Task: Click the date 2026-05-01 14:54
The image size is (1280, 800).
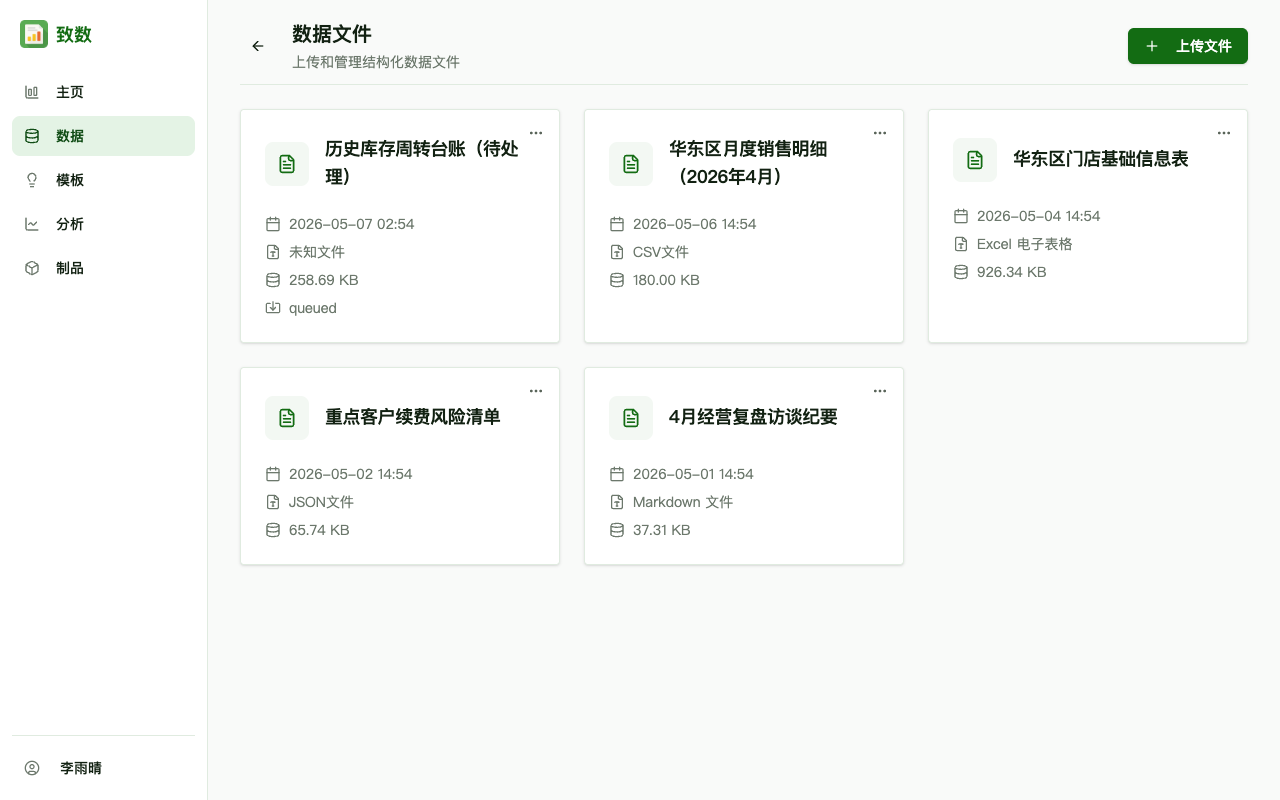Action: (694, 474)
